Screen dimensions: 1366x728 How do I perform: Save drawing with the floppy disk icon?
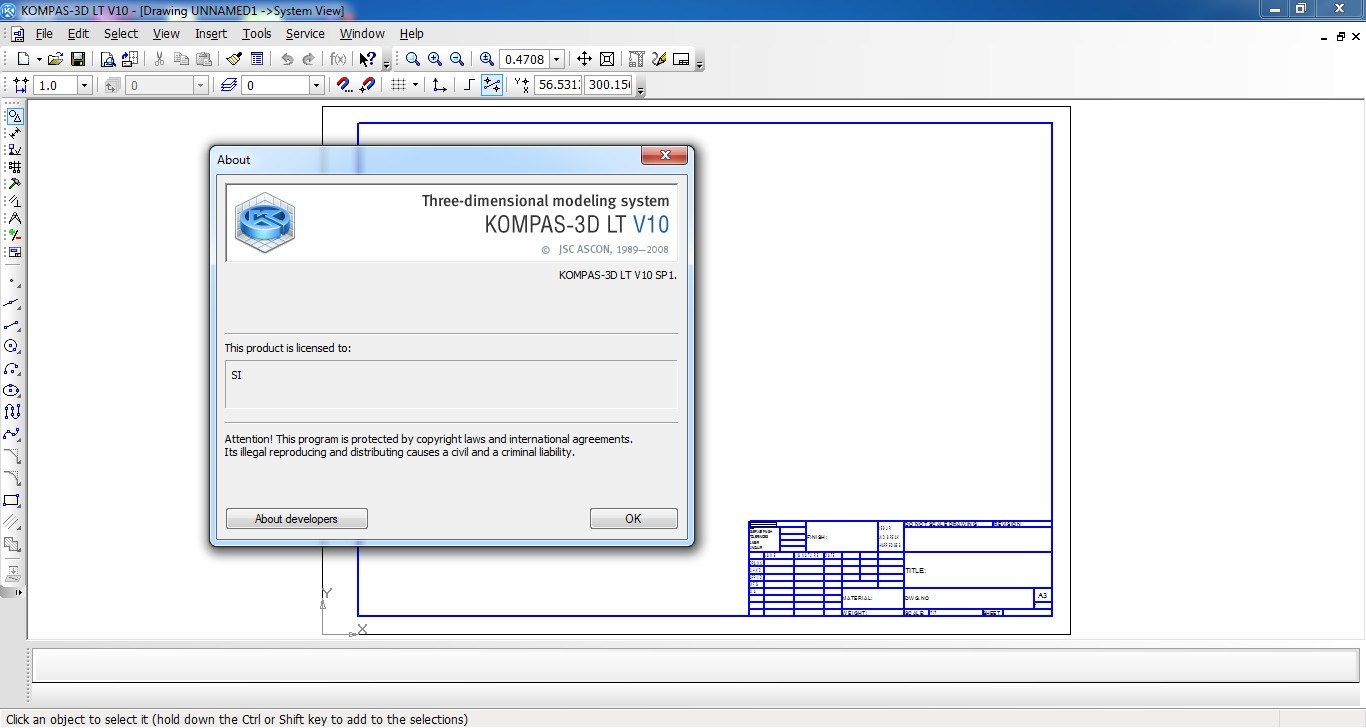78,59
